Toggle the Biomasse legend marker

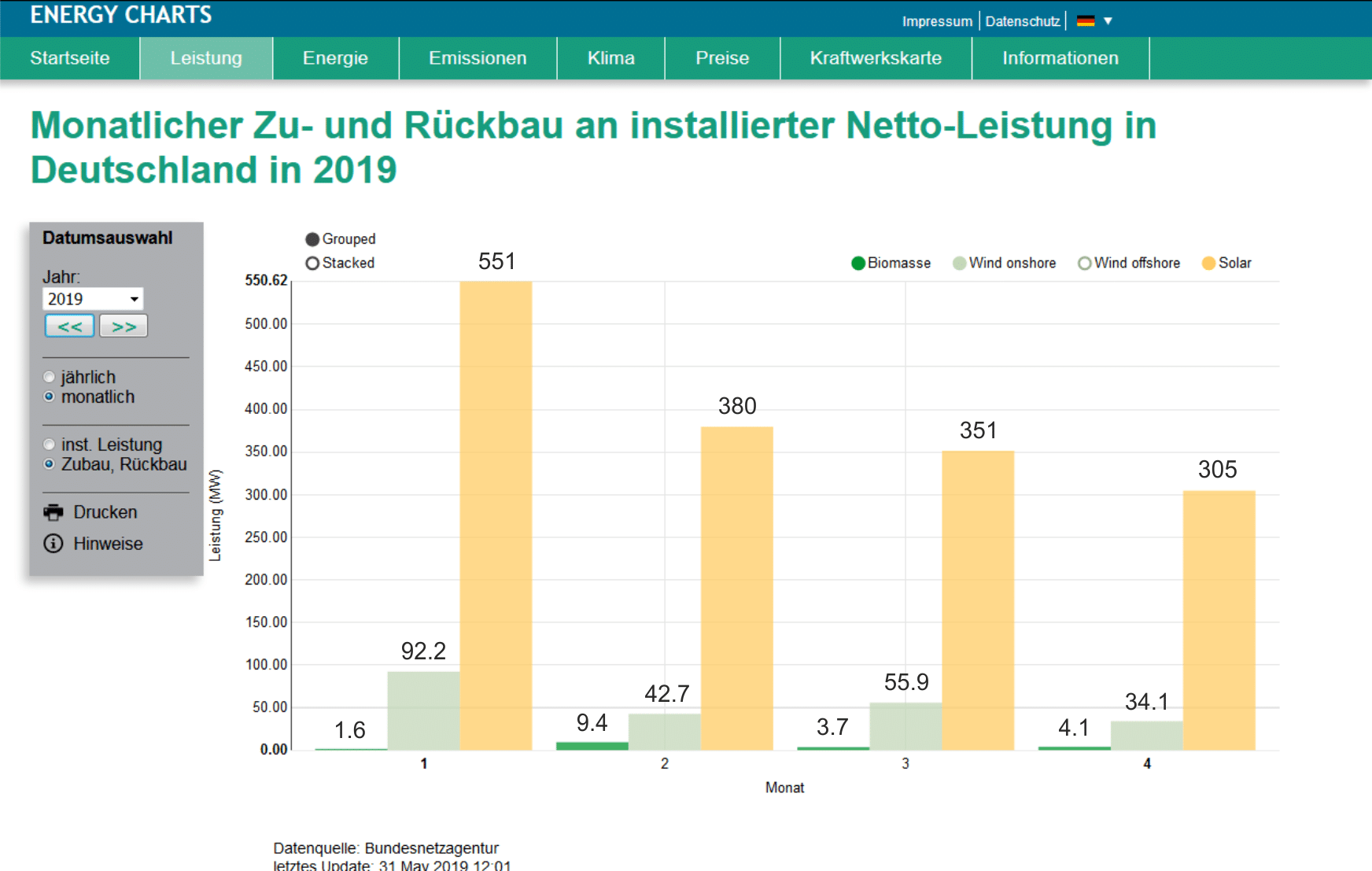[x=858, y=264]
